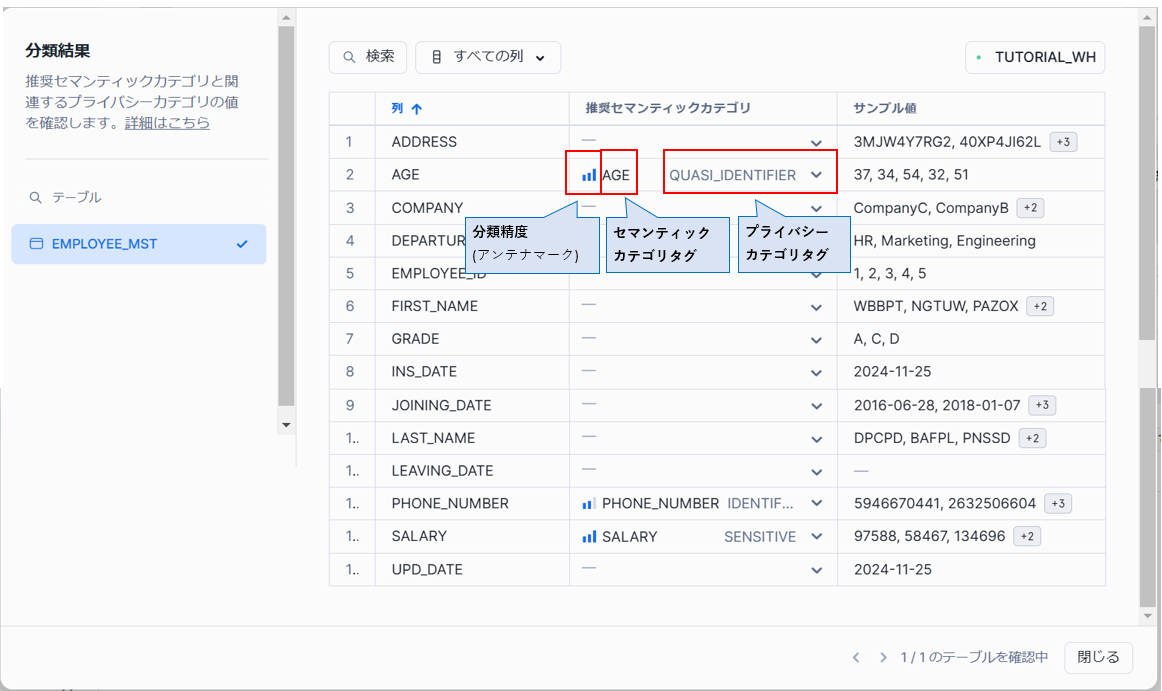This screenshot has height=691, width=1162.
Task: Click the checkmark on EMPLOYEE_MST table
Action: point(241,244)
